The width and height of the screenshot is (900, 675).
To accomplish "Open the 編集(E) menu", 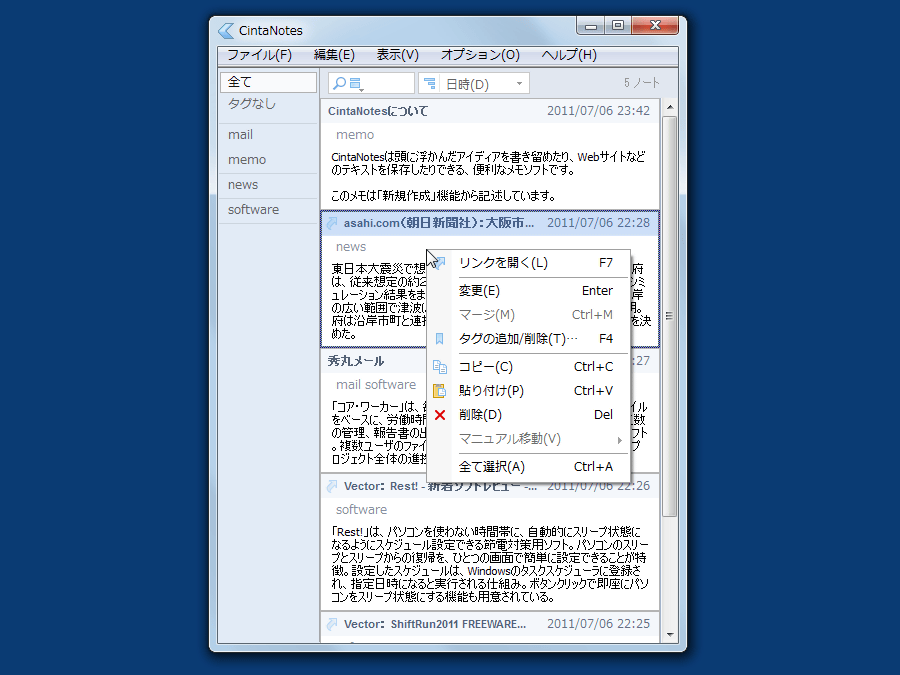I will pyautogui.click(x=334, y=55).
